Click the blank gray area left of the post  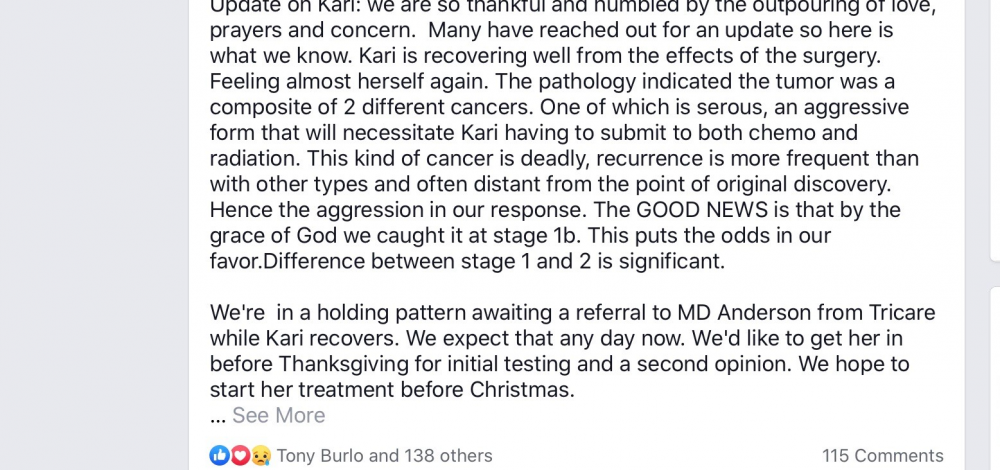point(94,235)
